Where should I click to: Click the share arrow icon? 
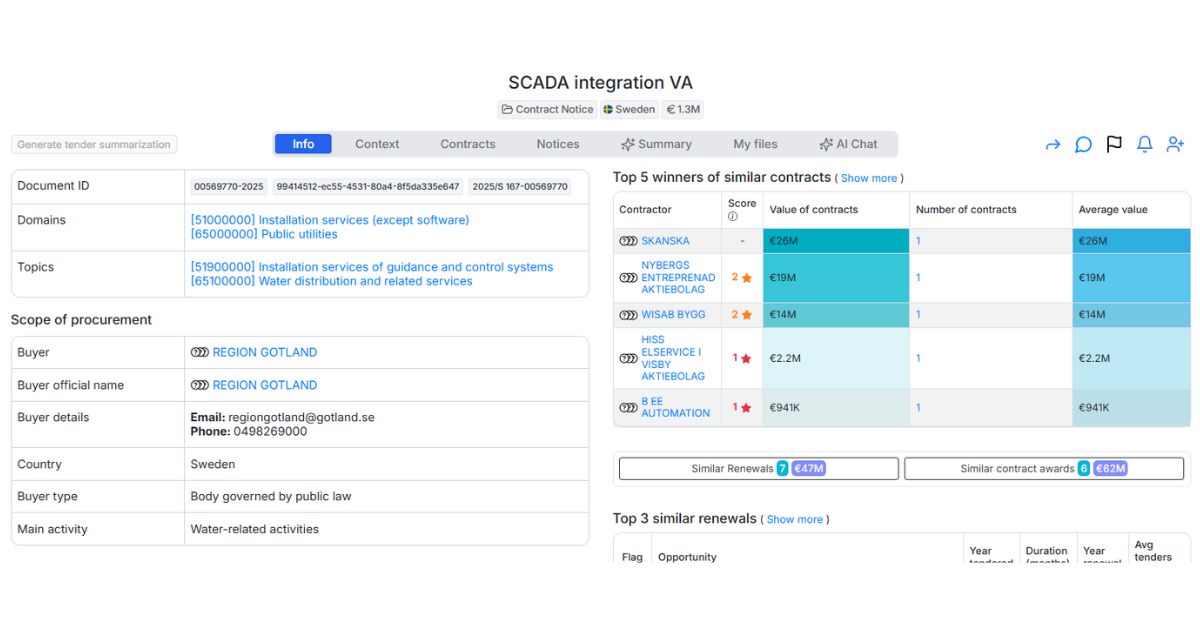[x=1052, y=145]
